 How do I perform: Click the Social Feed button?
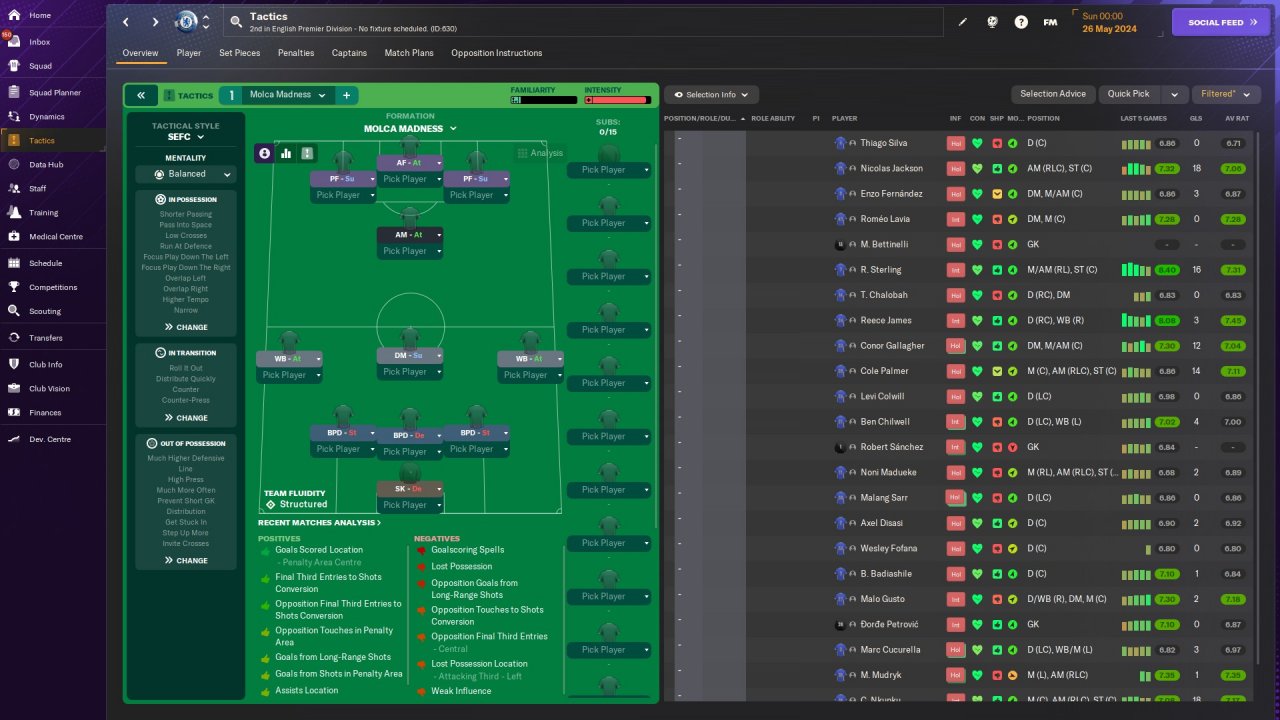click(1220, 22)
